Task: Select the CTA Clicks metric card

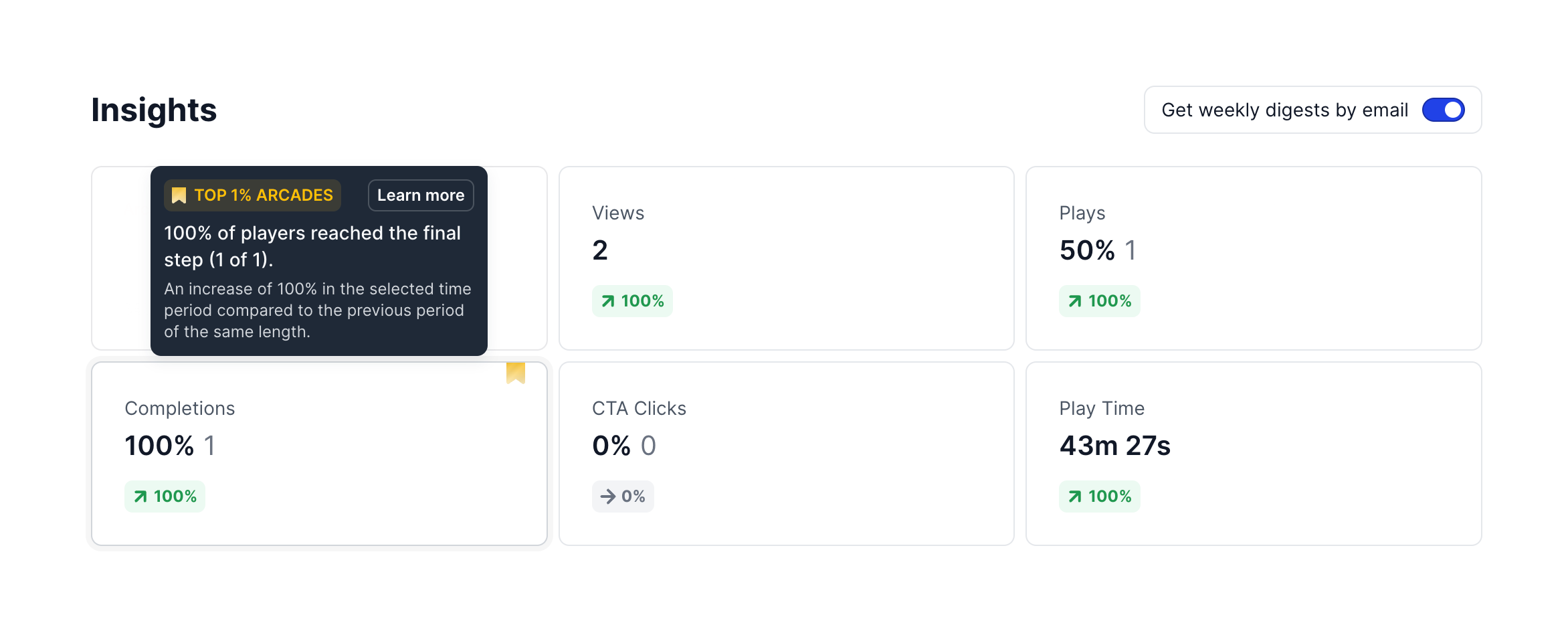Action: [x=786, y=453]
